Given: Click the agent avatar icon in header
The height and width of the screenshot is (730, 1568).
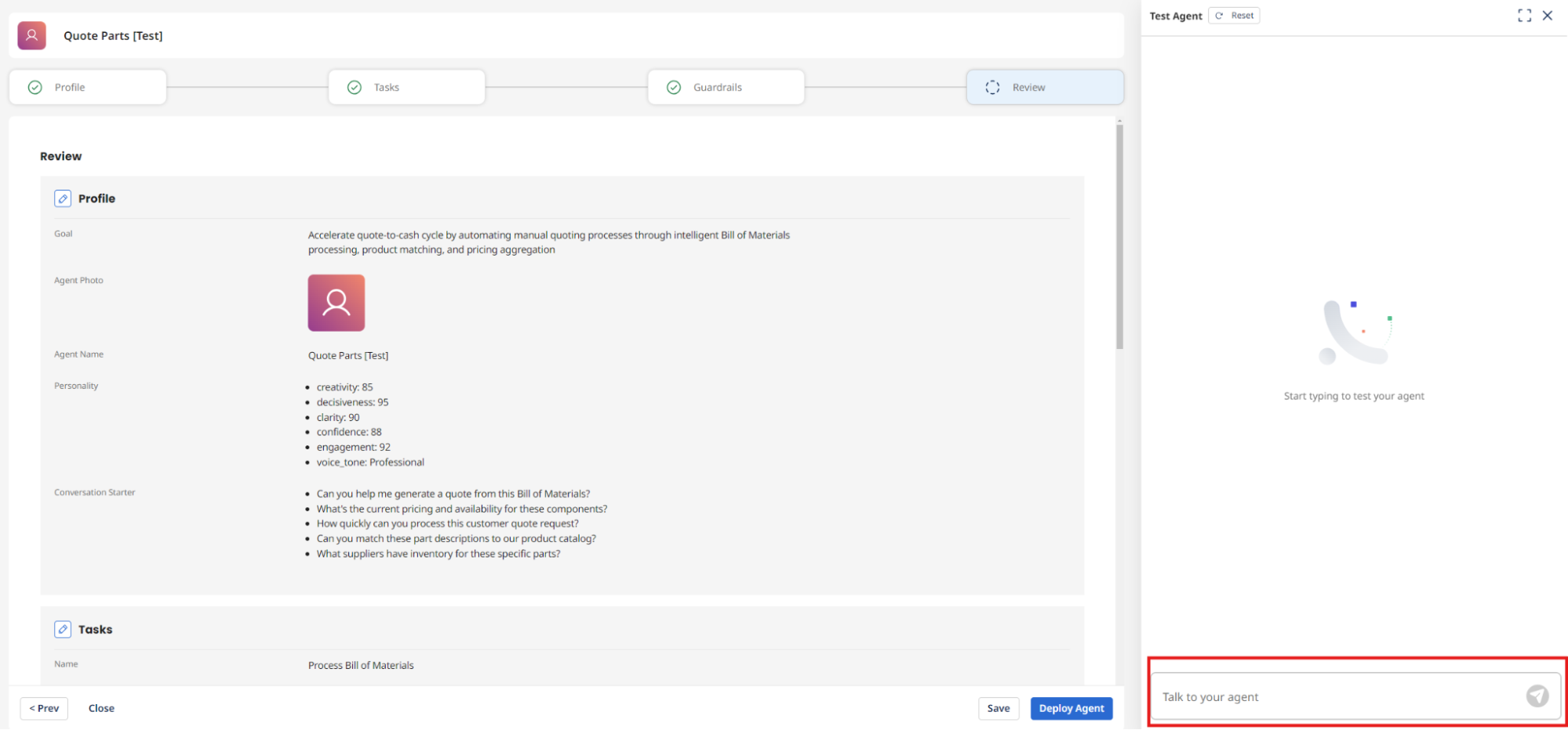Looking at the screenshot, I should coord(32,35).
